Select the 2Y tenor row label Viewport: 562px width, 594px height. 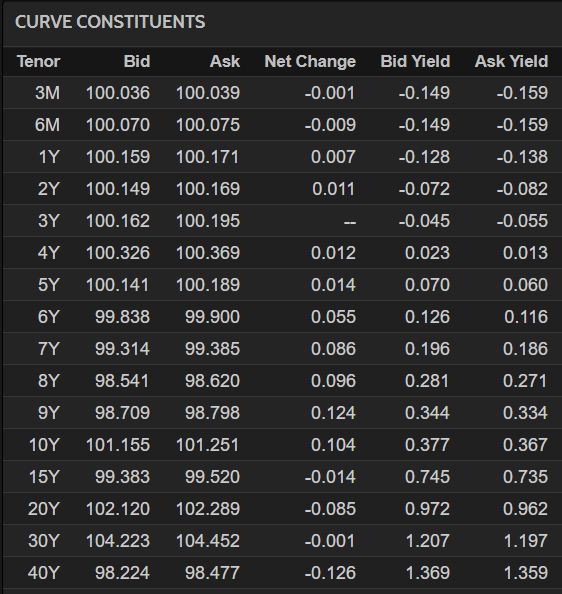49,189
